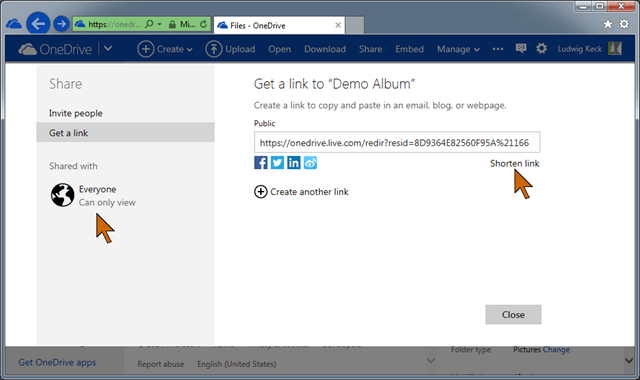Screen dimensions: 640x380
Task: Select the Files - OneDrive browser tab
Action: (279, 25)
